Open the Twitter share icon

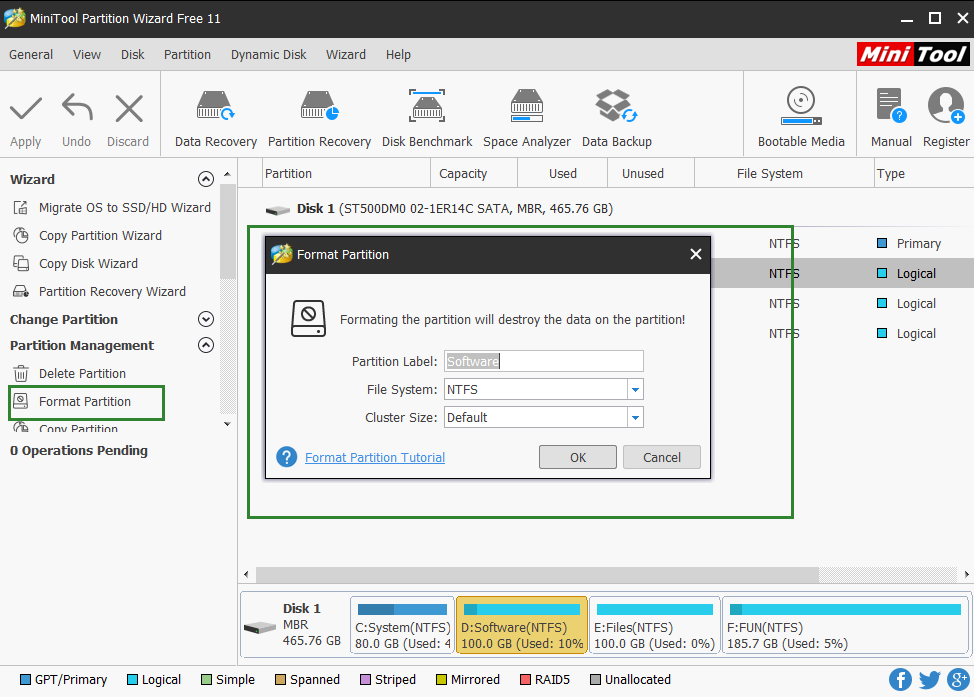click(x=929, y=680)
